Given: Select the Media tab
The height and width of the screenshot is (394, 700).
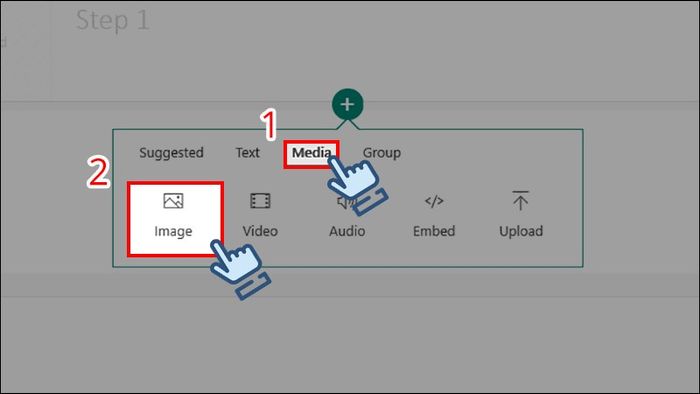Looking at the screenshot, I should click(312, 153).
